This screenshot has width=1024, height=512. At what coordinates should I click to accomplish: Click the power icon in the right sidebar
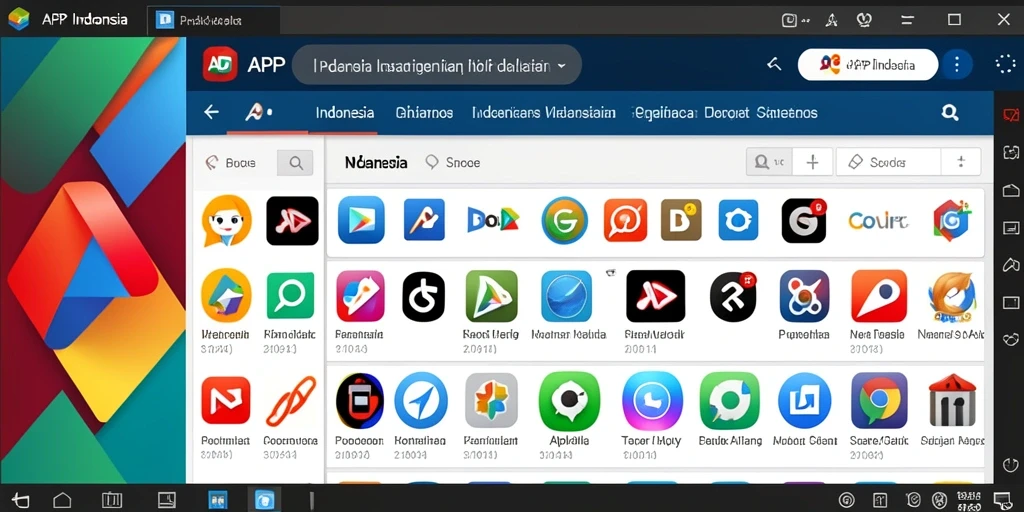point(1010,465)
